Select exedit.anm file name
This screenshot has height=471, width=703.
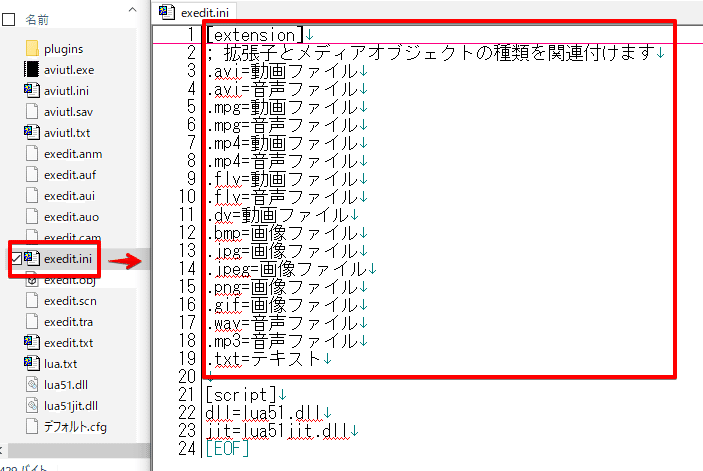click(73, 154)
